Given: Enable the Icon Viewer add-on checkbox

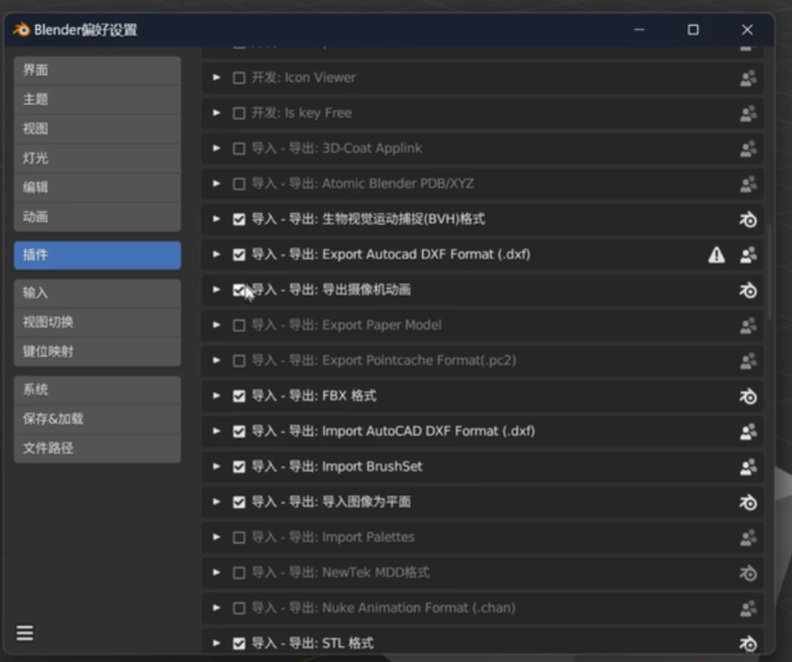Looking at the screenshot, I should (239, 78).
